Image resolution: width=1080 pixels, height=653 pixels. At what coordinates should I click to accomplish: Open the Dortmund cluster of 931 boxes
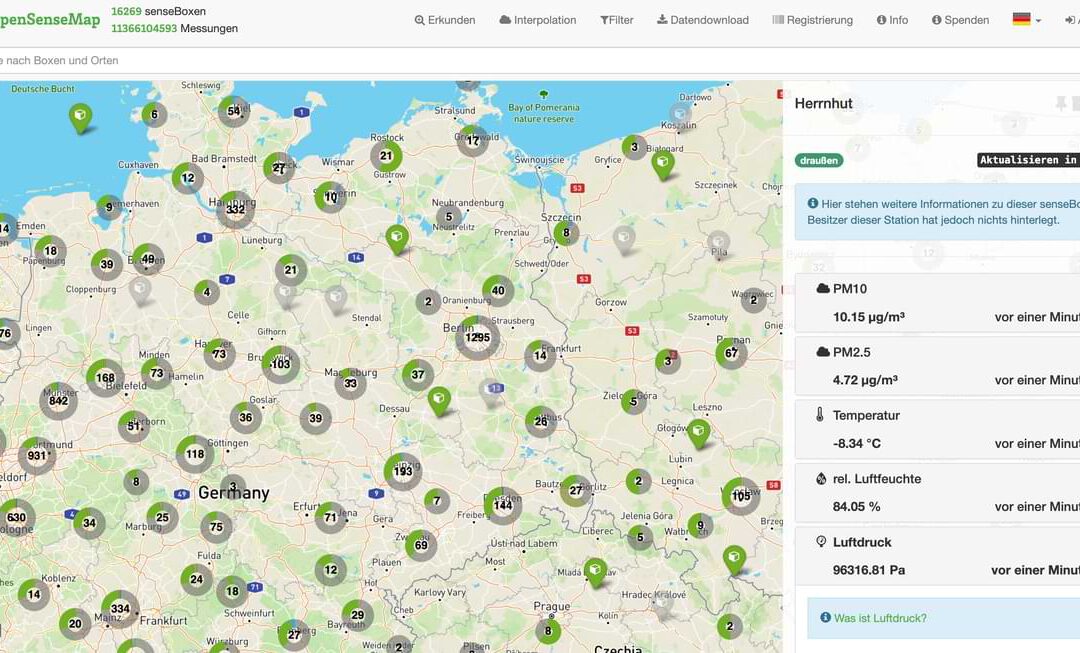tap(37, 455)
